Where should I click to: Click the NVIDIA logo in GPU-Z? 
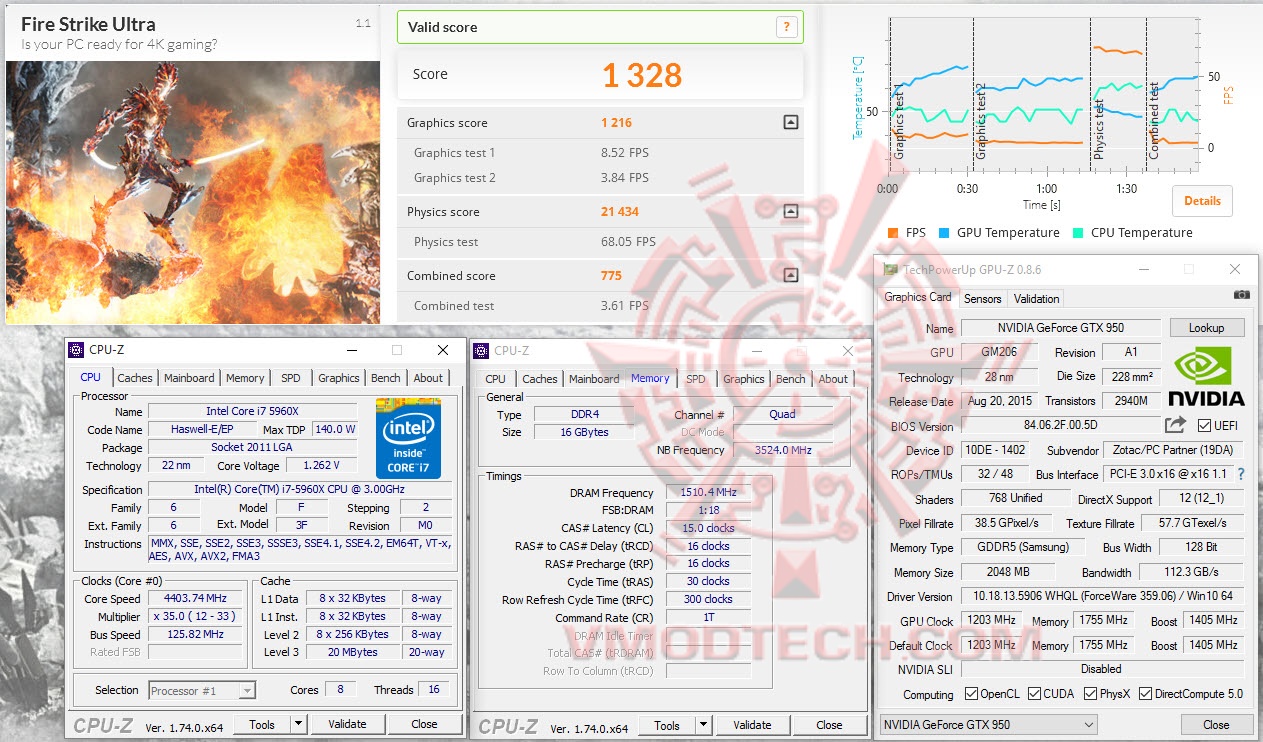pos(1207,376)
